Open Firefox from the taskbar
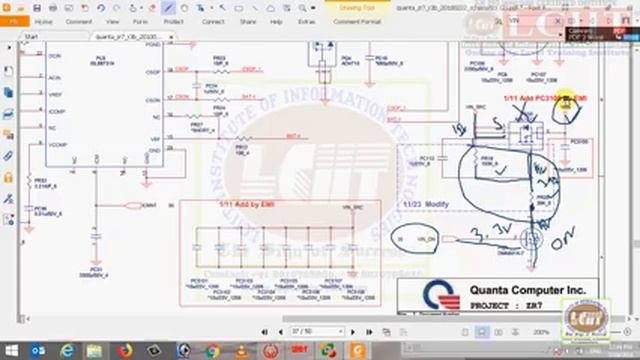The height and width of the screenshot is (360, 640). coord(125,351)
